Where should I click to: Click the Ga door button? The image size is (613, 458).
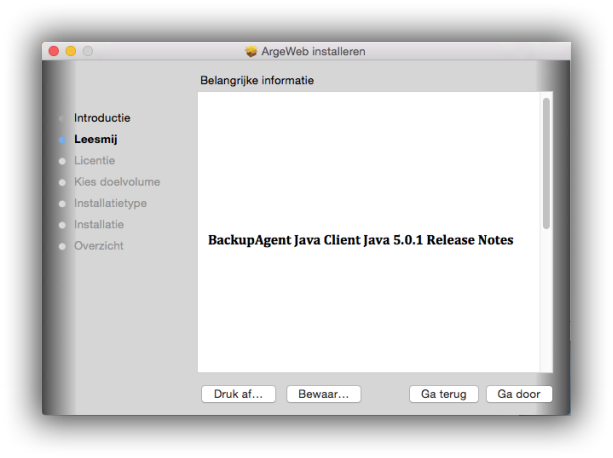pos(519,394)
